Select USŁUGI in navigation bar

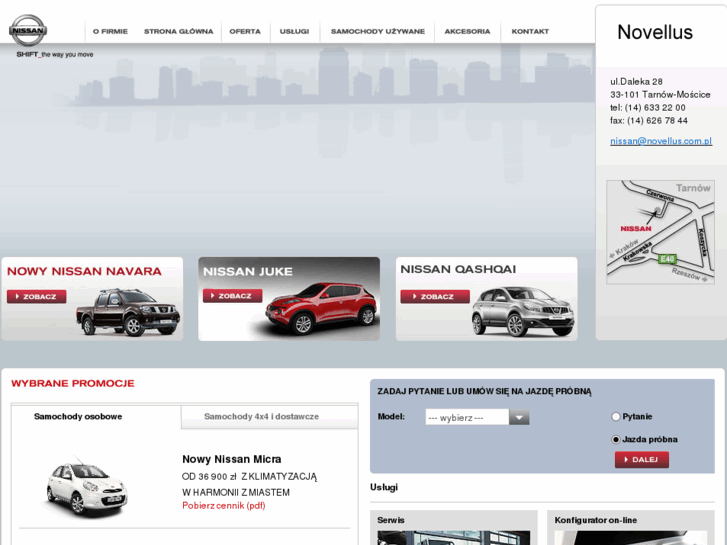point(294,32)
